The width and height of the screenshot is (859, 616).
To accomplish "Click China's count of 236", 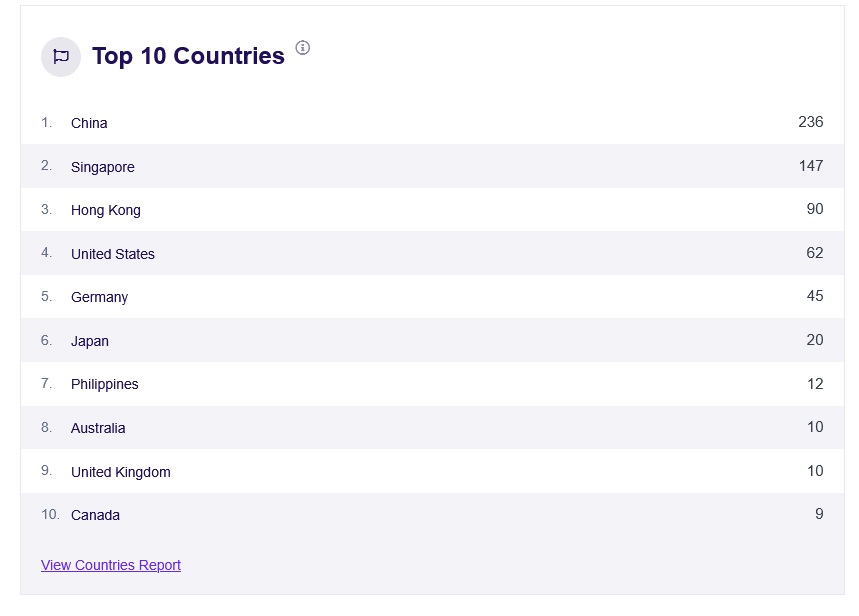I will pos(810,122).
